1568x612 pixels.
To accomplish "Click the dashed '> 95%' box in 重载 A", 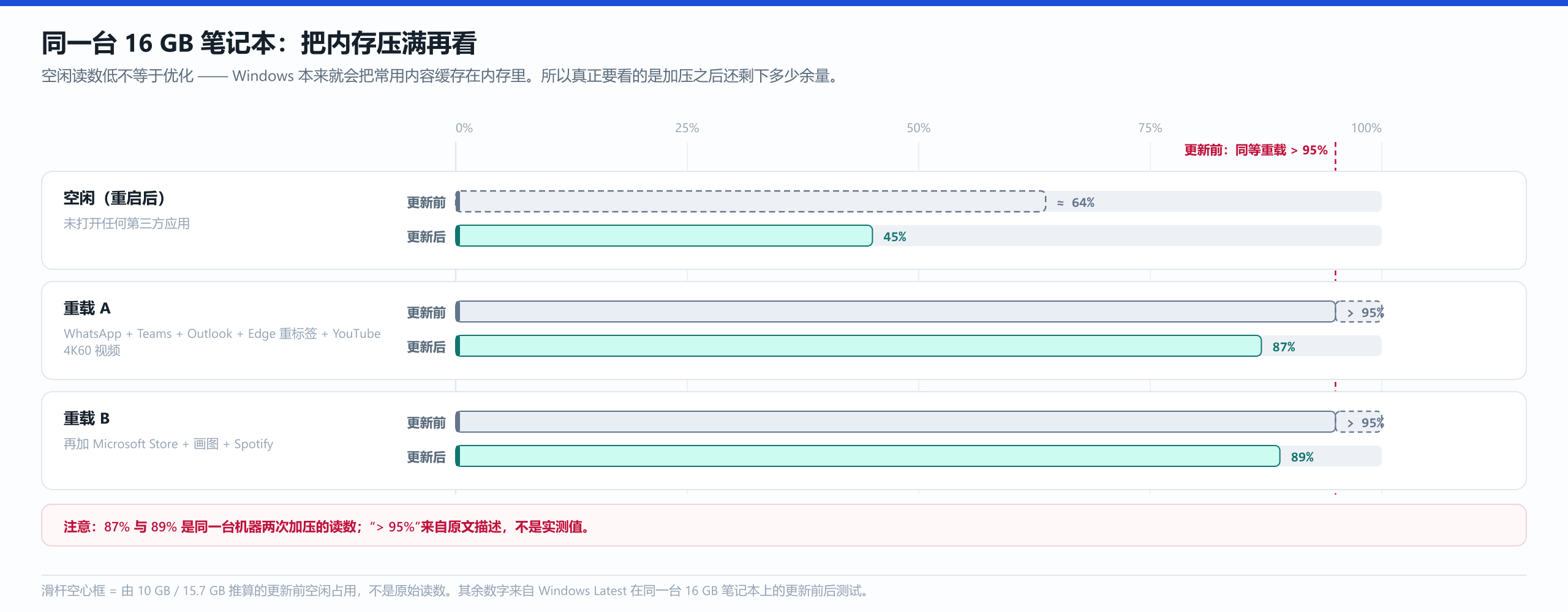I will 1359,312.
